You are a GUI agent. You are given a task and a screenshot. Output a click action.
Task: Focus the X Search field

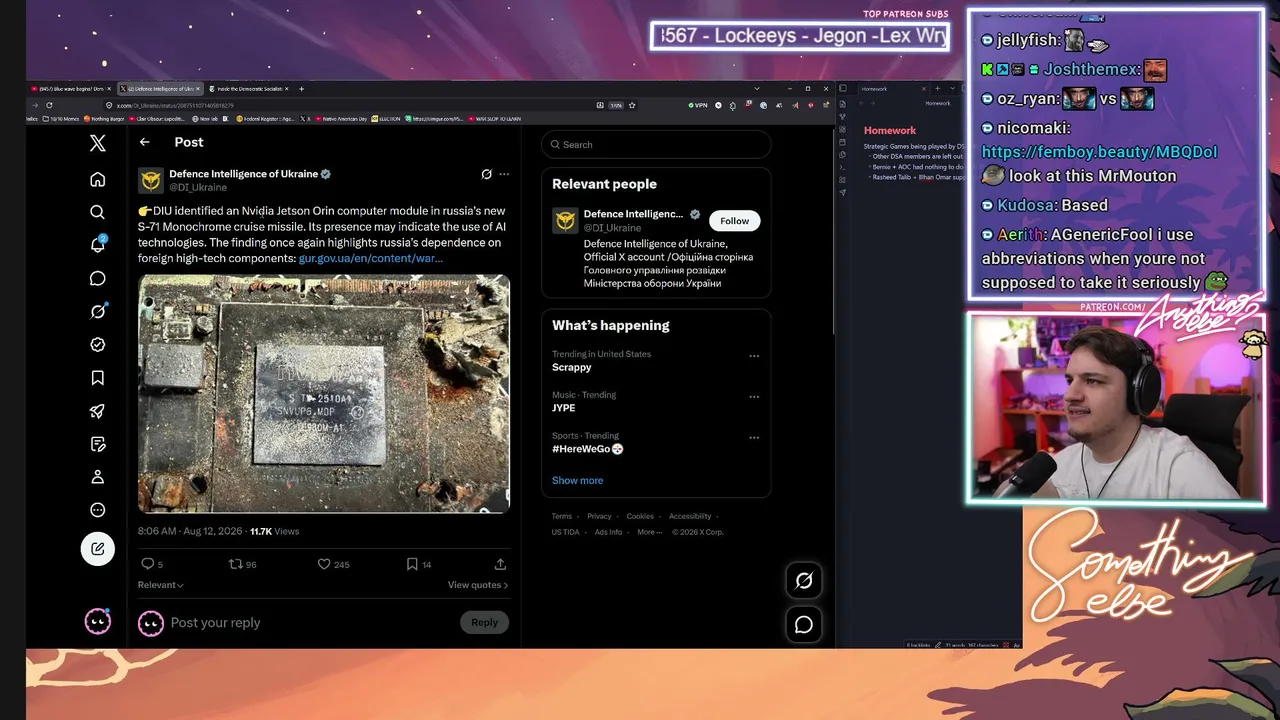click(656, 144)
